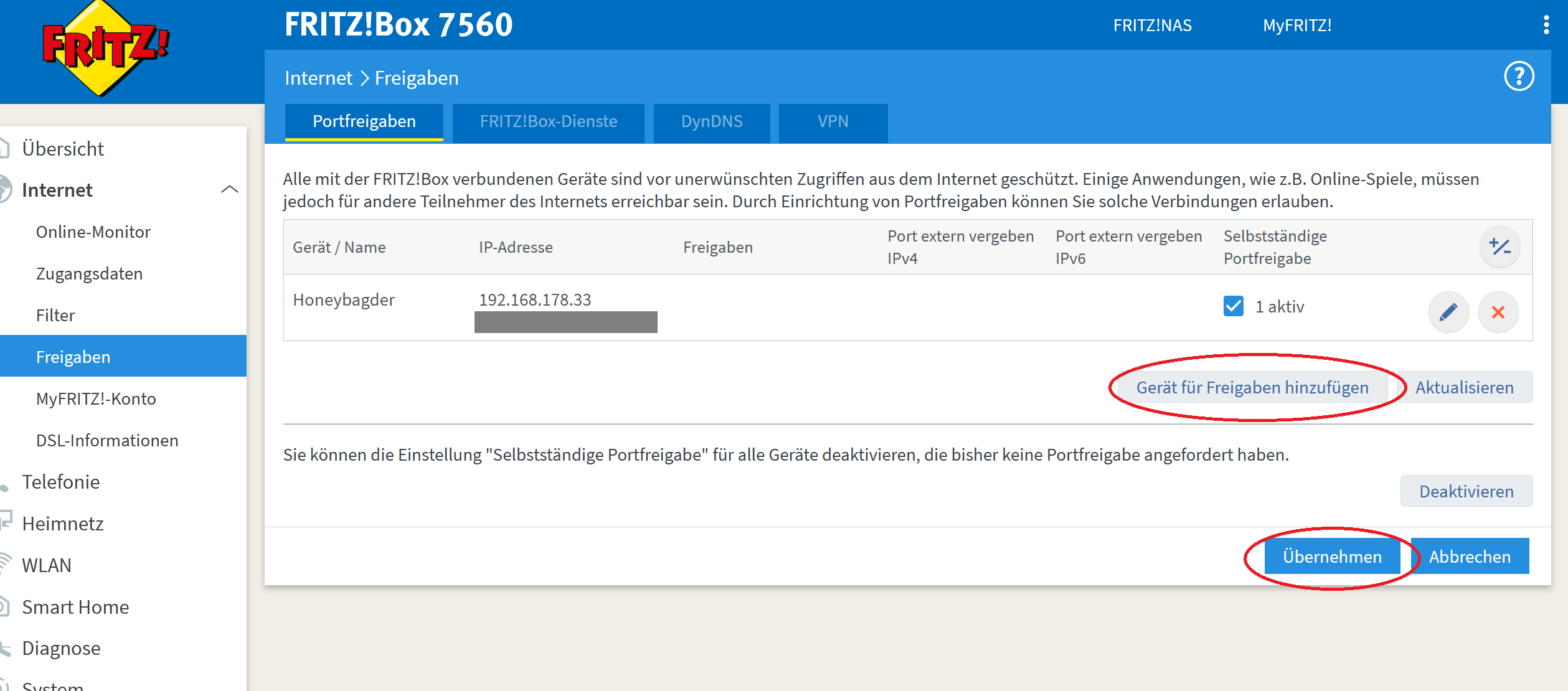Image resolution: width=1568 pixels, height=691 pixels.
Task: Click the Freigaben breadcrumb
Action: [x=416, y=78]
